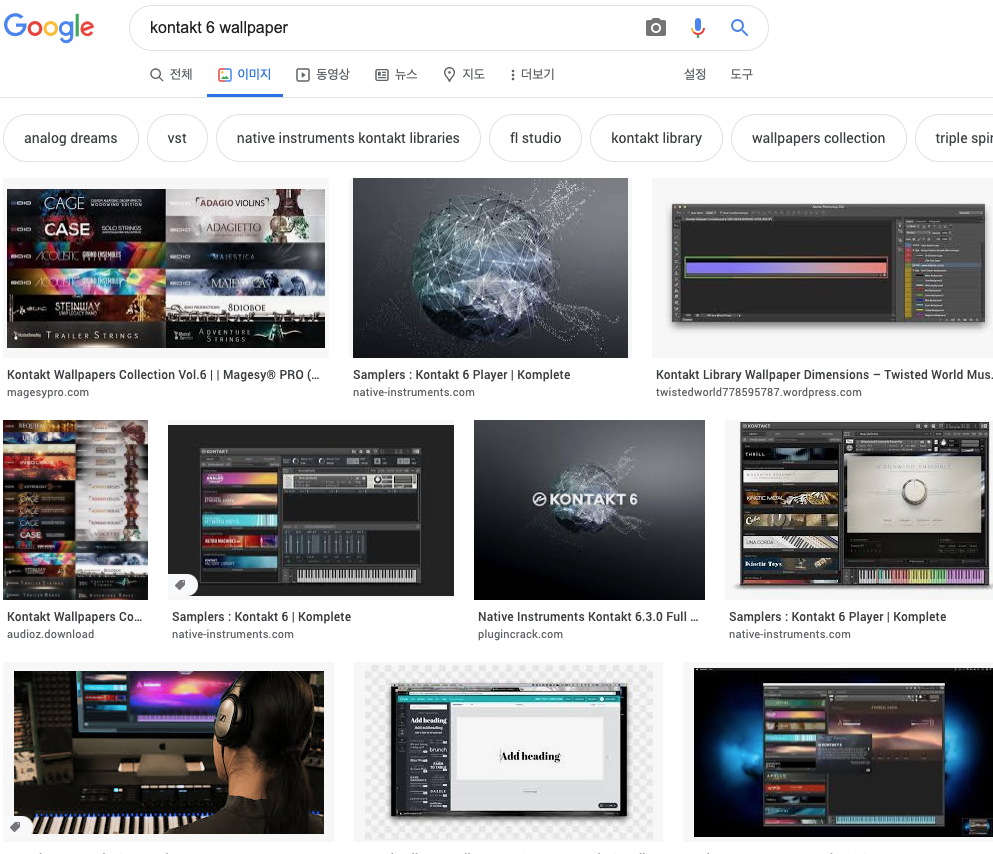
Task: Select the 이미지 (Images) tab
Action: [x=244, y=75]
